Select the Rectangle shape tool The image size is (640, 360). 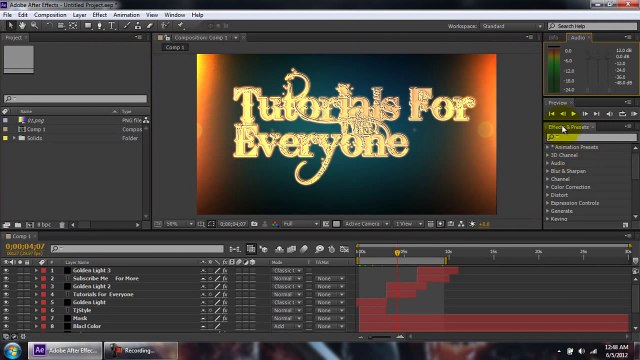[88, 26]
